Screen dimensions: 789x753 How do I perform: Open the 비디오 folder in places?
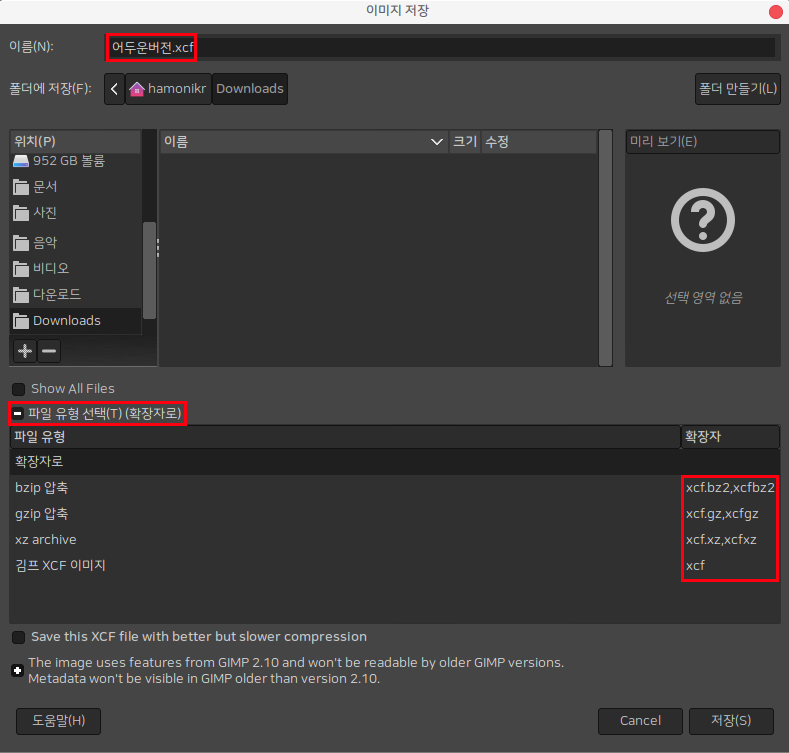click(x=50, y=268)
